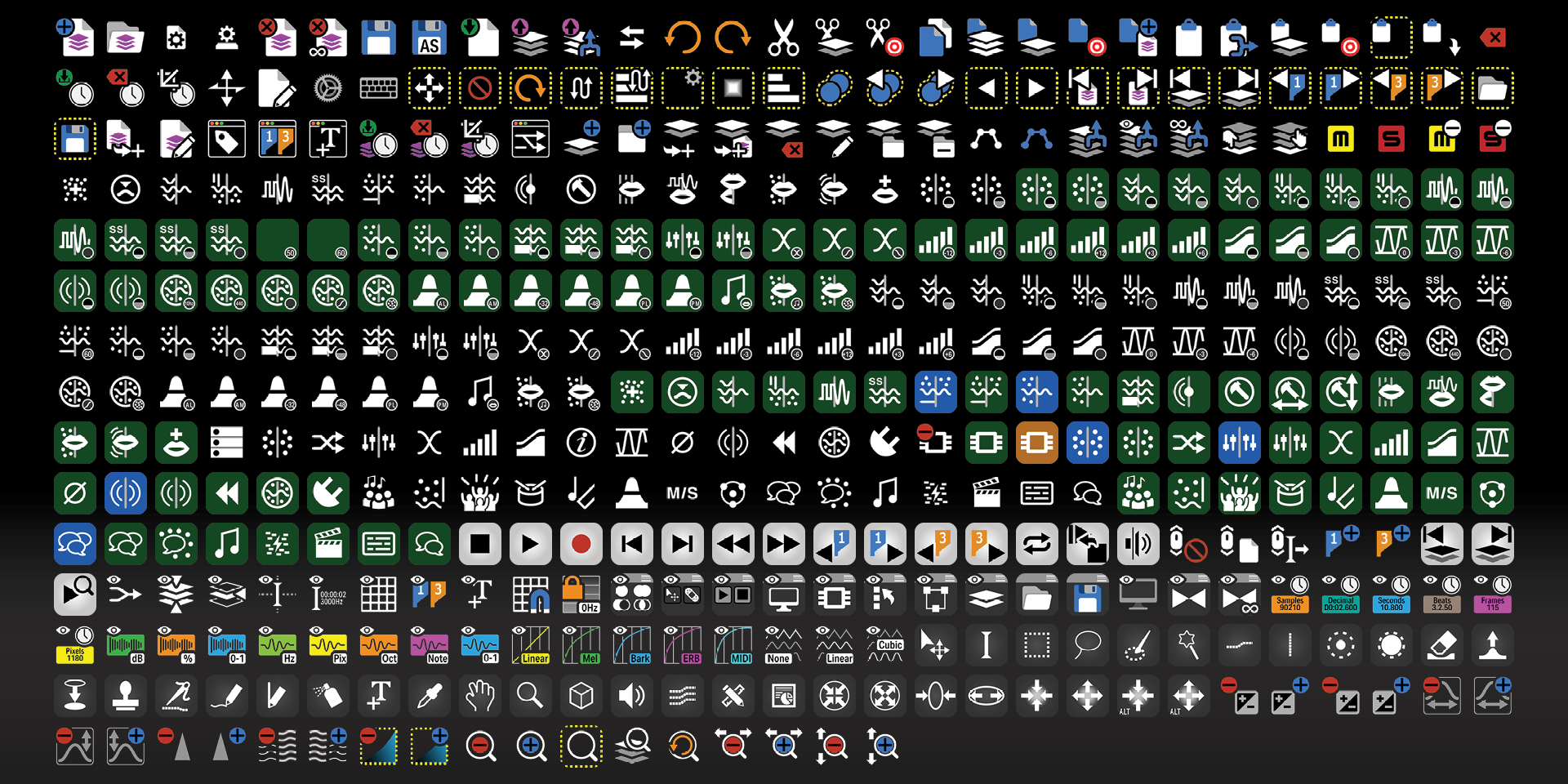Click the Save As floppy icon labeled AS
This screenshot has width=1568, height=784.
430,38
